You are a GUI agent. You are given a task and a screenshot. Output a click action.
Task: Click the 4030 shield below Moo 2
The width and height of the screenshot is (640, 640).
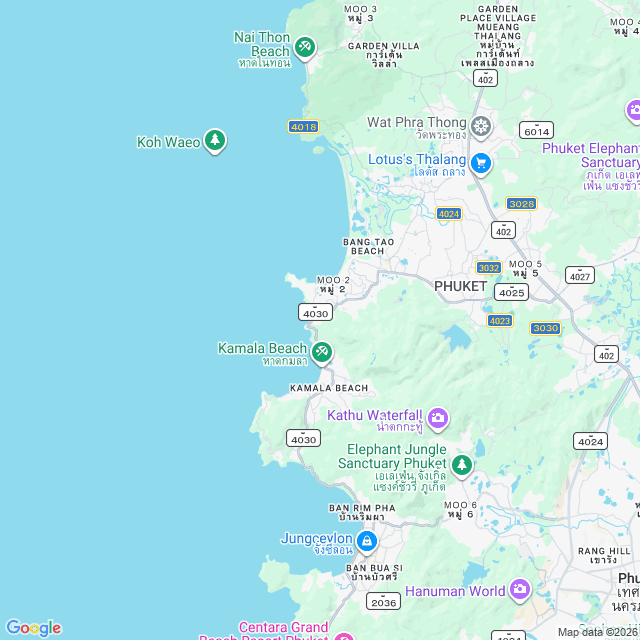click(x=316, y=313)
